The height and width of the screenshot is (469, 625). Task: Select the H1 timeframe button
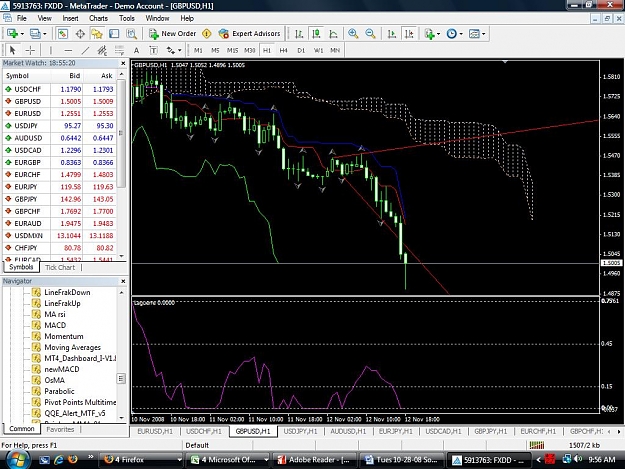(267, 51)
